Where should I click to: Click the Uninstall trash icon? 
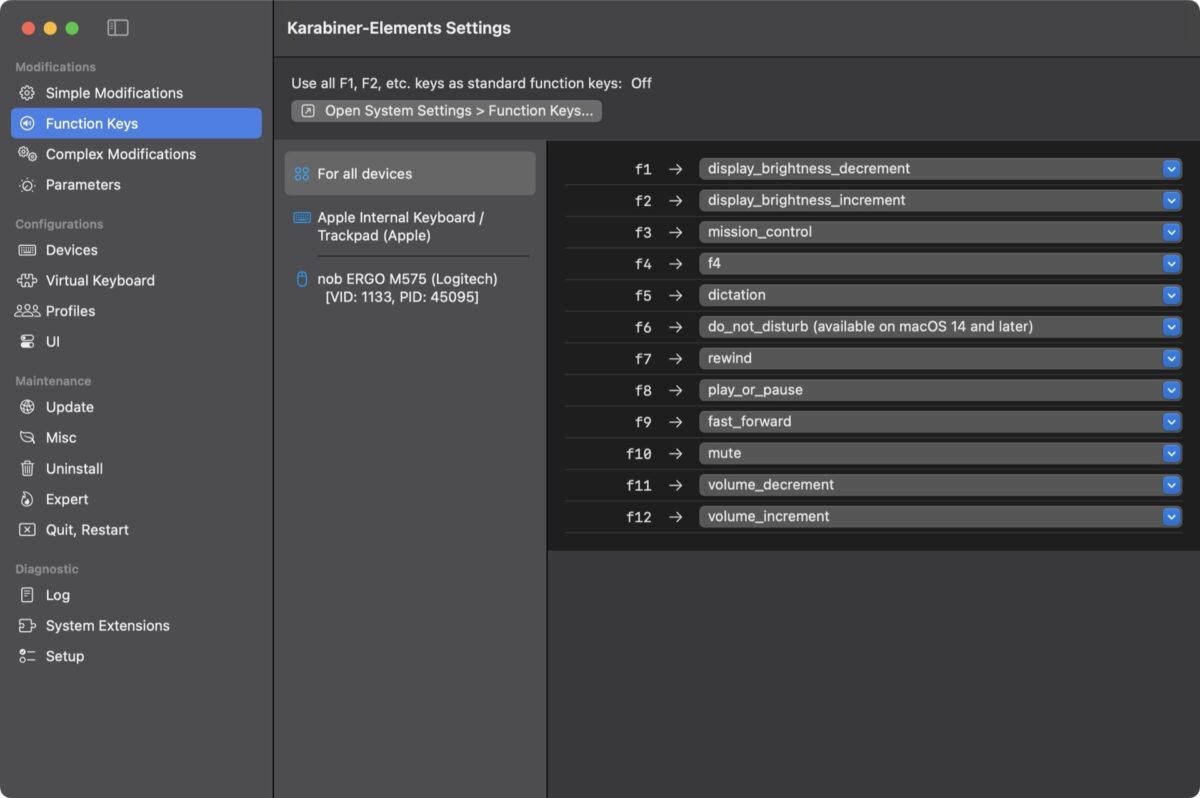(x=27, y=469)
